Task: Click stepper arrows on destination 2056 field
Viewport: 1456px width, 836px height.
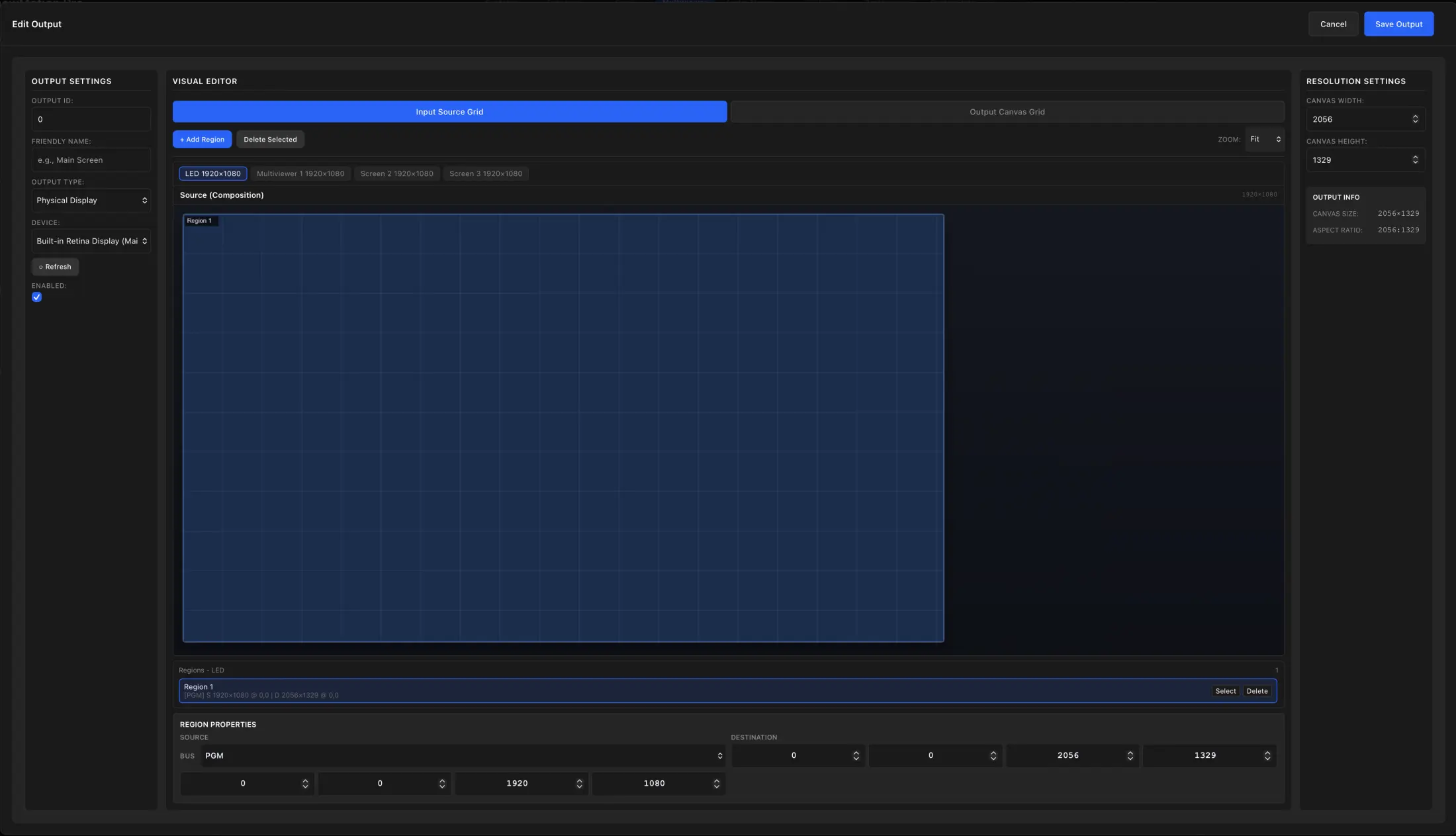Action: pos(1130,756)
